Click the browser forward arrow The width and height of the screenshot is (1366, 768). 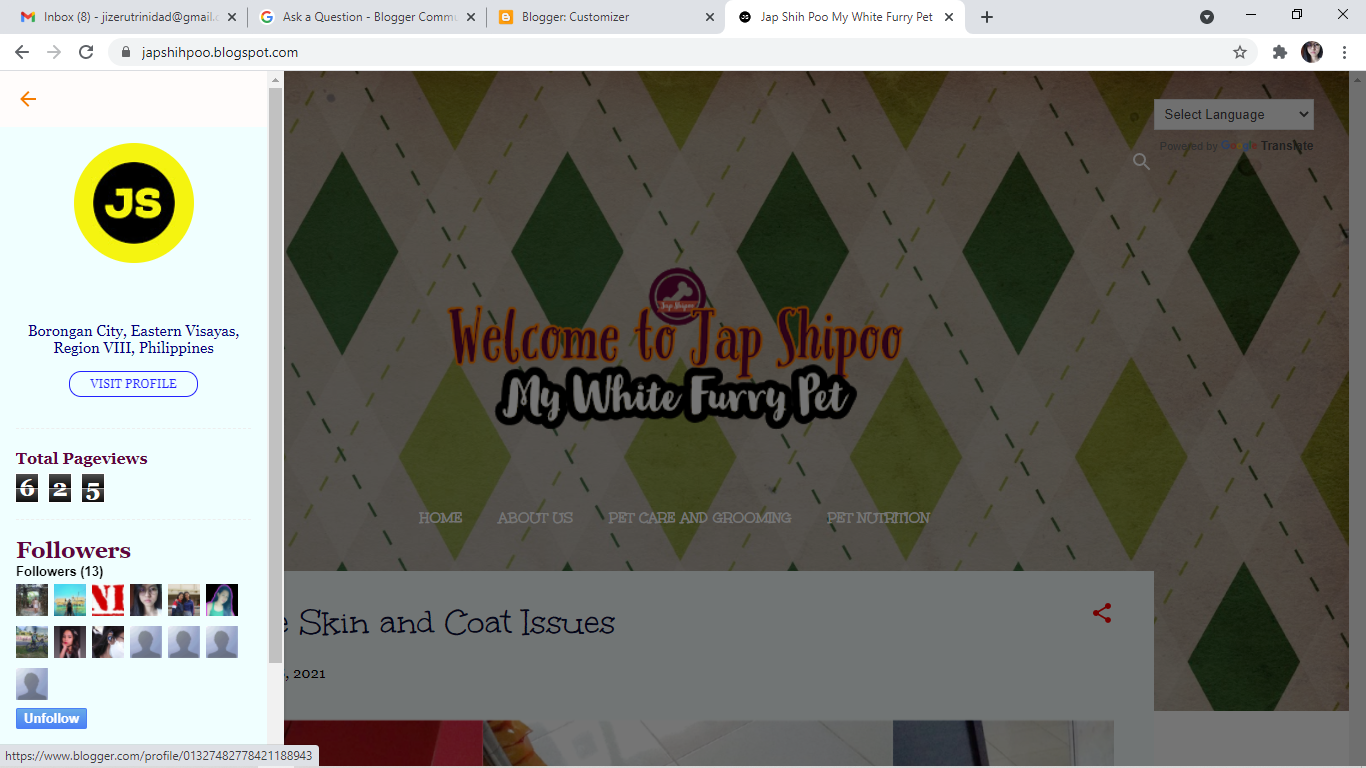pos(54,52)
